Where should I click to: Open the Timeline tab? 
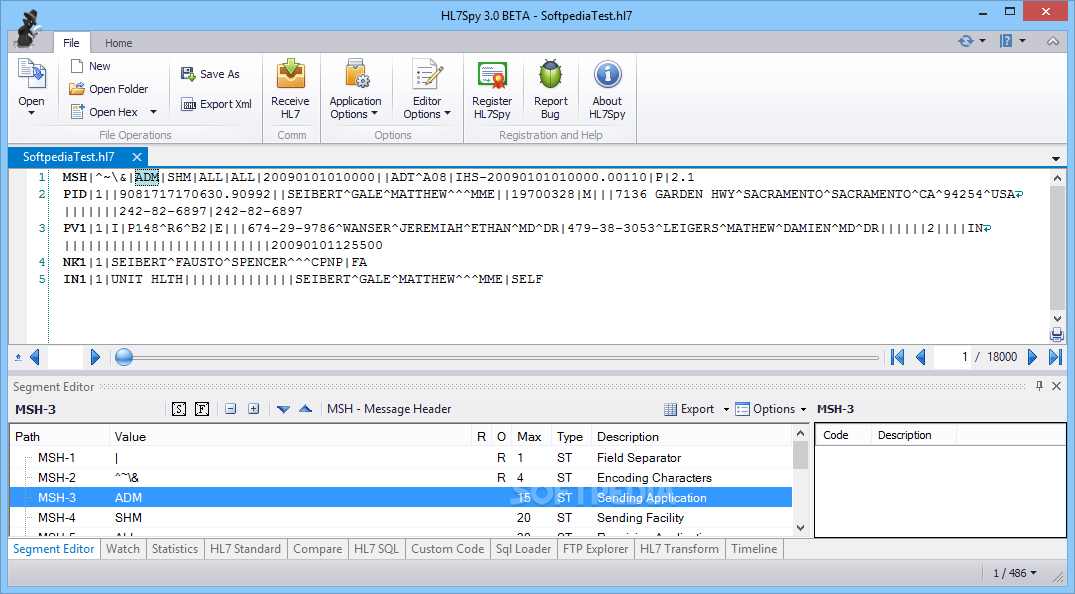tap(754, 549)
